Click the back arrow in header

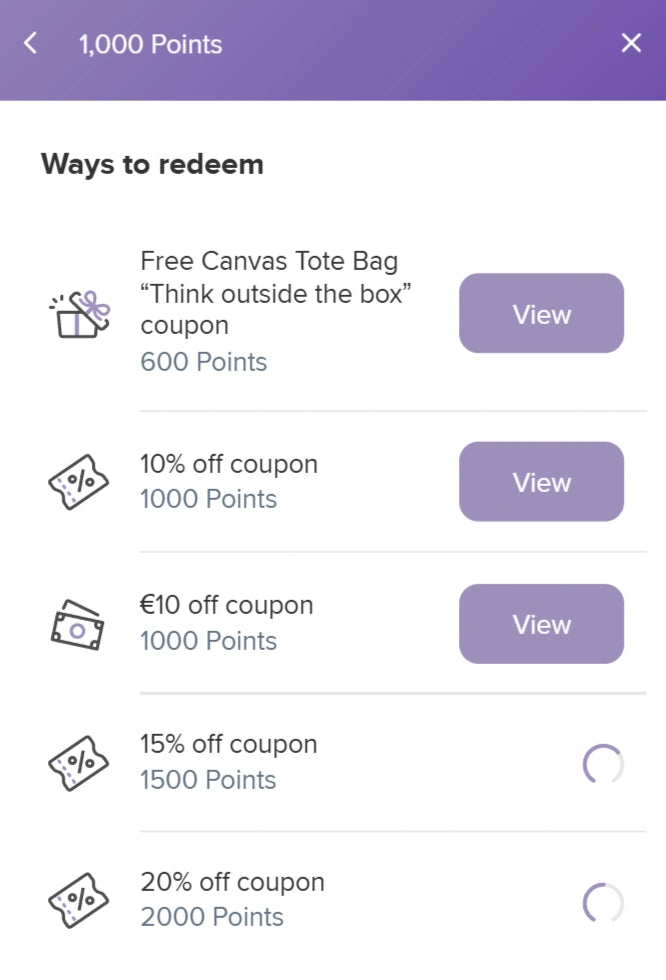31,43
